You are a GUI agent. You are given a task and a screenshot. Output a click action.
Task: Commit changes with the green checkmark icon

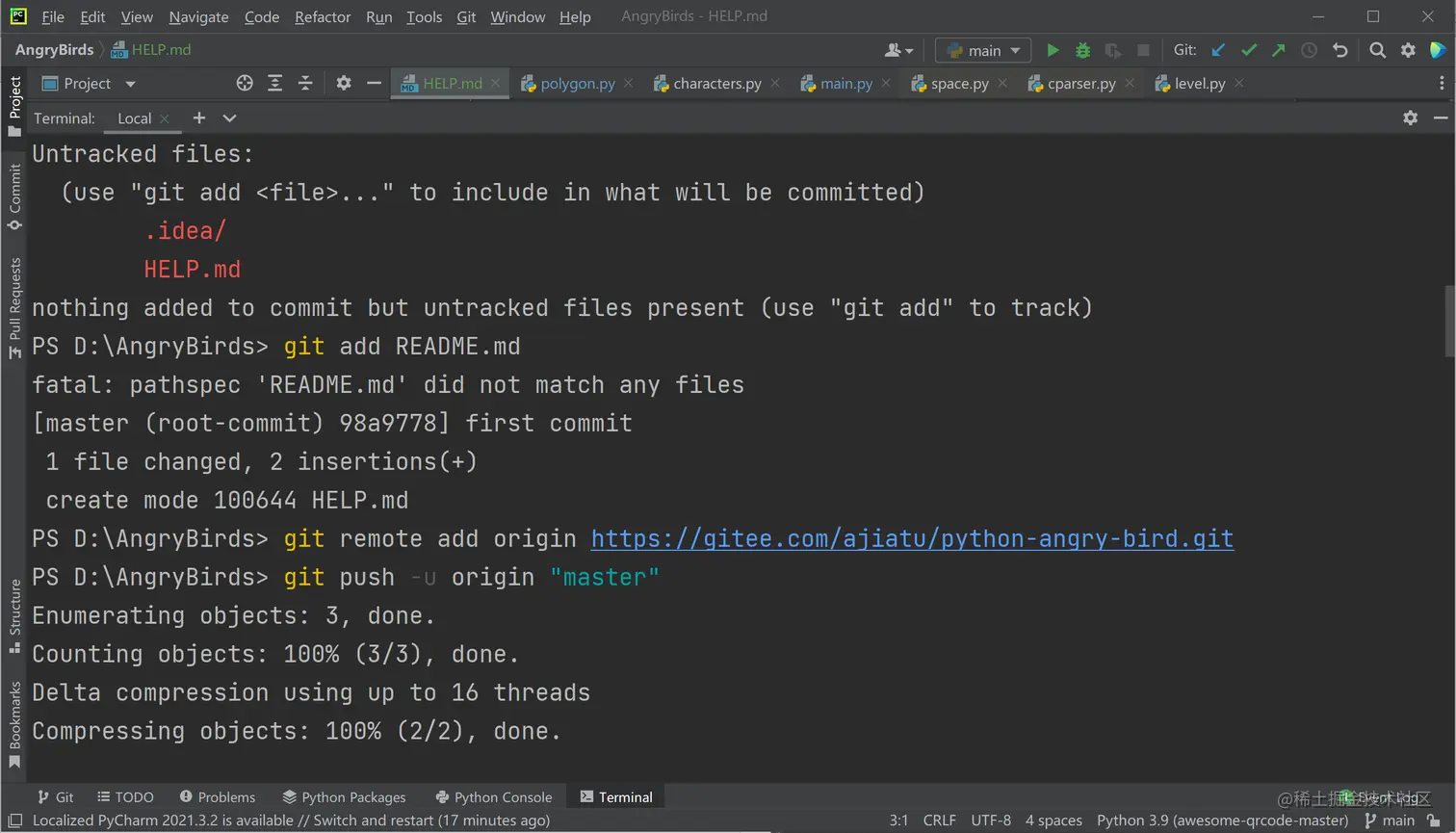coord(1249,50)
